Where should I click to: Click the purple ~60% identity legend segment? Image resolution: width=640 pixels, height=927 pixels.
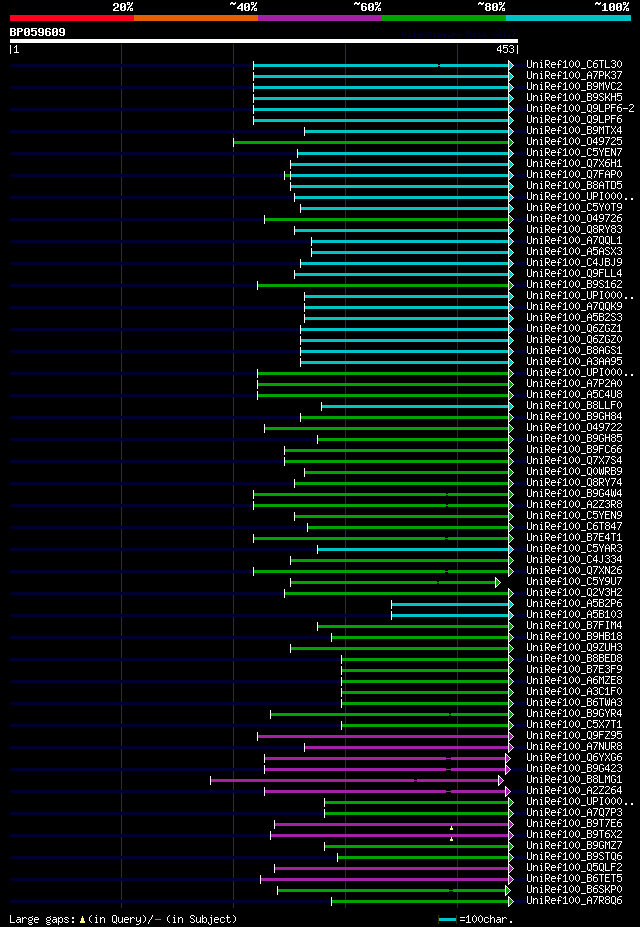tap(320, 18)
